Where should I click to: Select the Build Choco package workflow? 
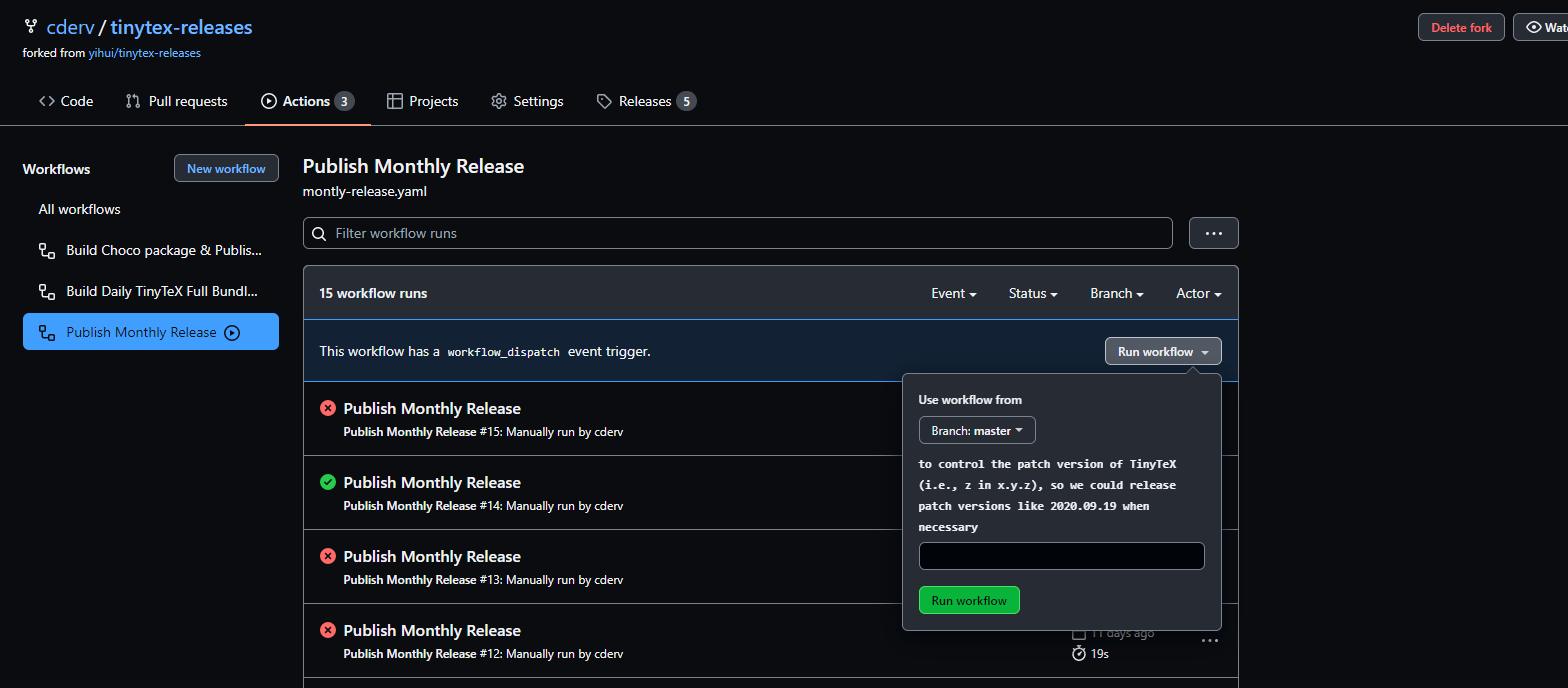[x=151, y=250]
